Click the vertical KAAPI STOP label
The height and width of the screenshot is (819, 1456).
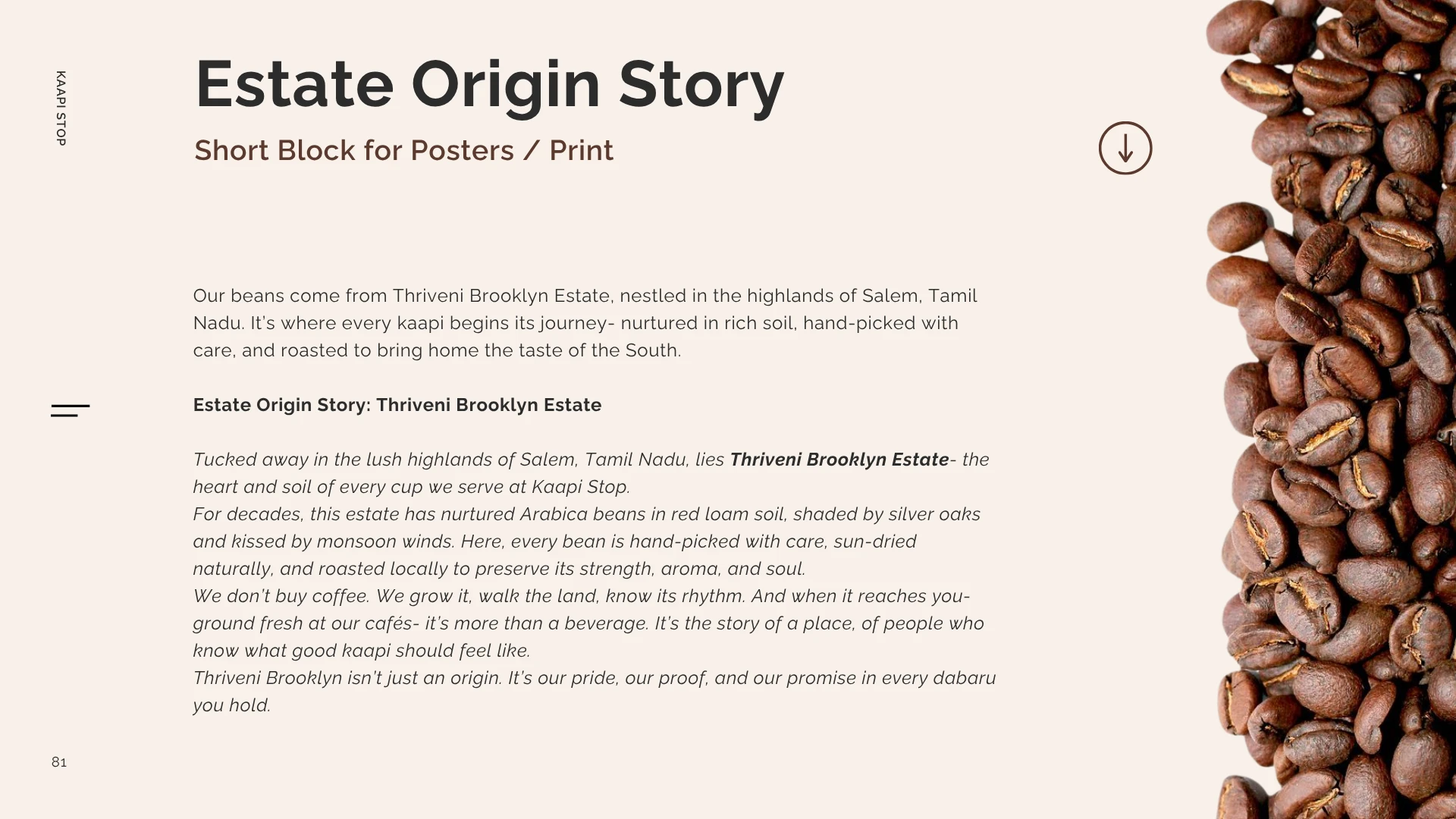(x=61, y=108)
